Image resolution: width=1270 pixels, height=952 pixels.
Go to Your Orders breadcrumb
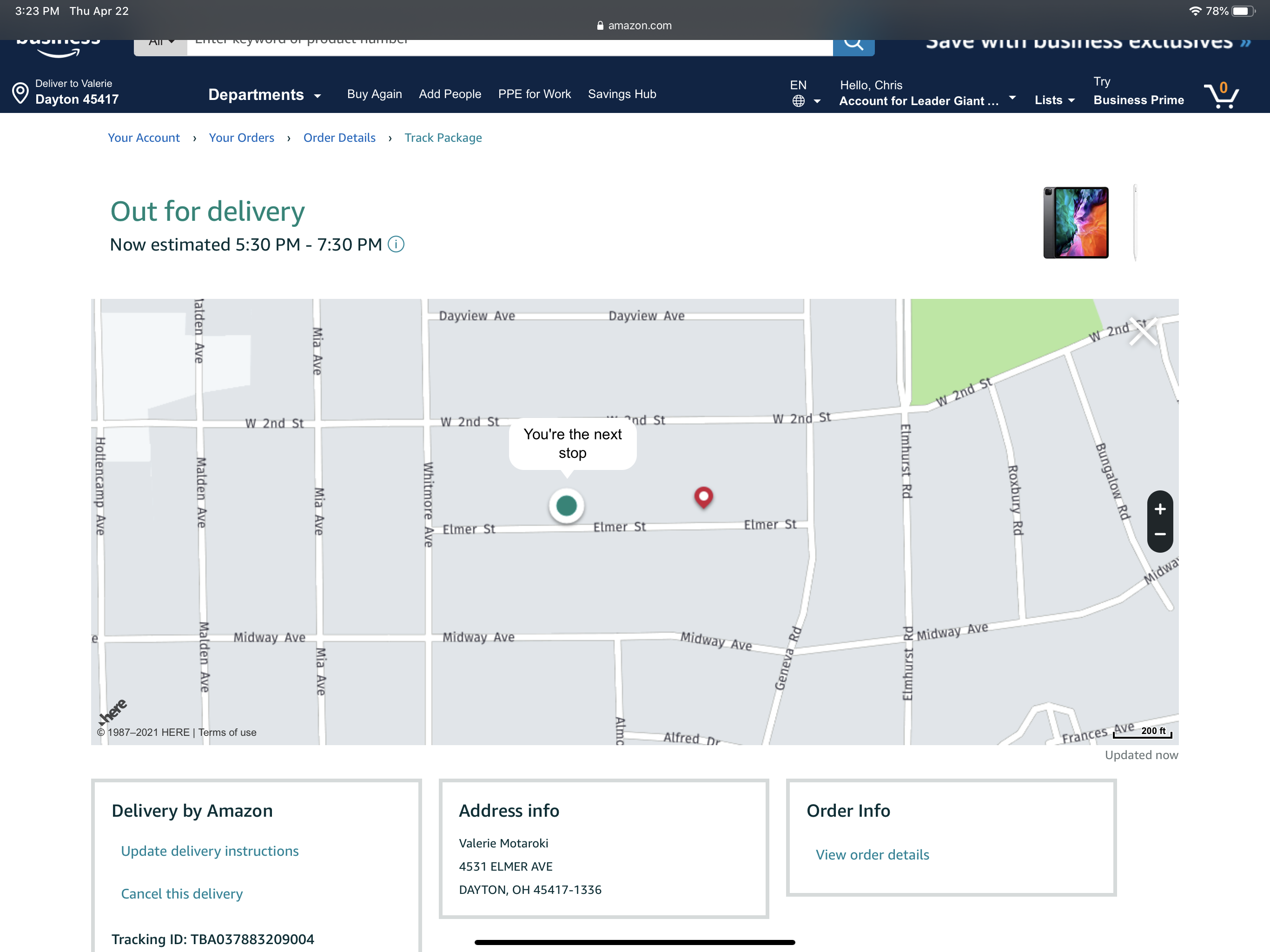pyautogui.click(x=241, y=138)
